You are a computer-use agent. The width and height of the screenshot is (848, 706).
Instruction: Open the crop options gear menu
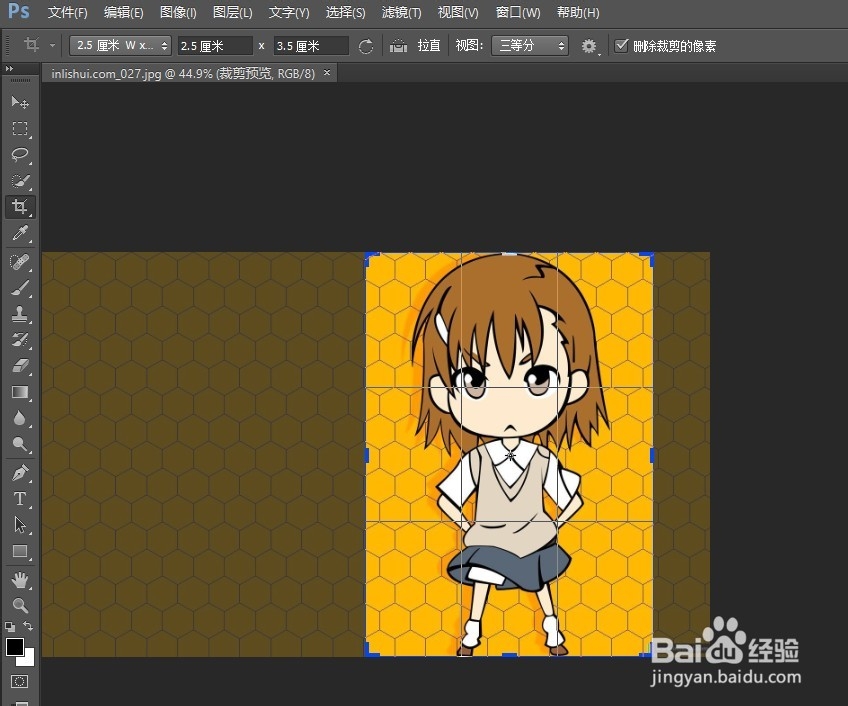[588, 45]
